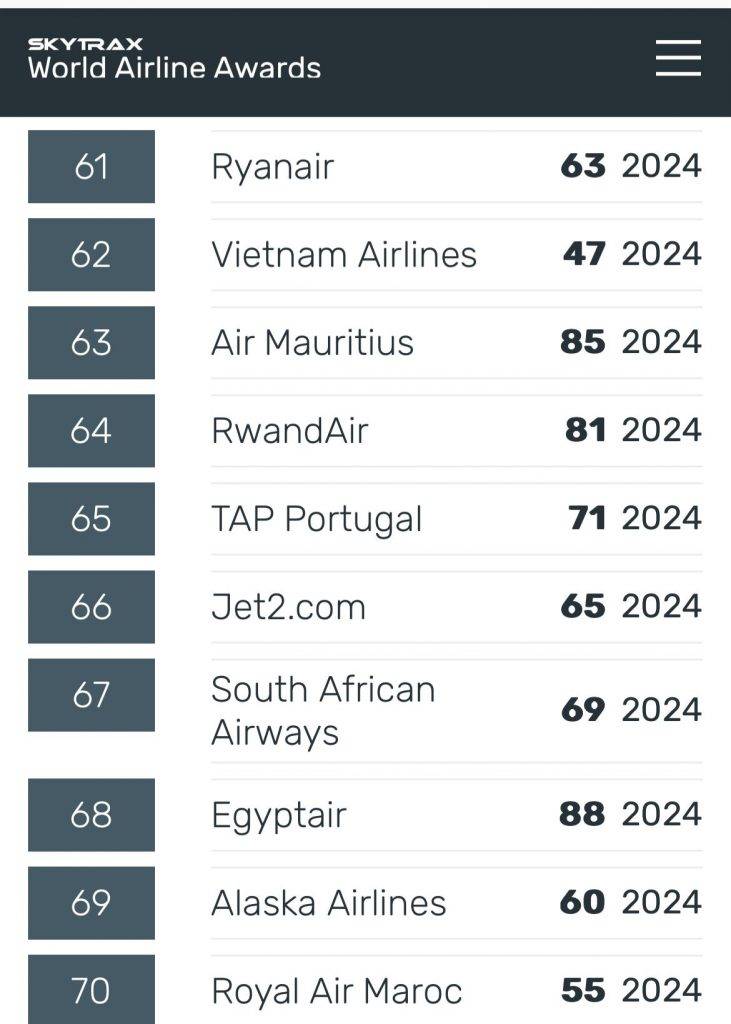
Task: Click the Jet2.com airline name
Action: (x=288, y=607)
